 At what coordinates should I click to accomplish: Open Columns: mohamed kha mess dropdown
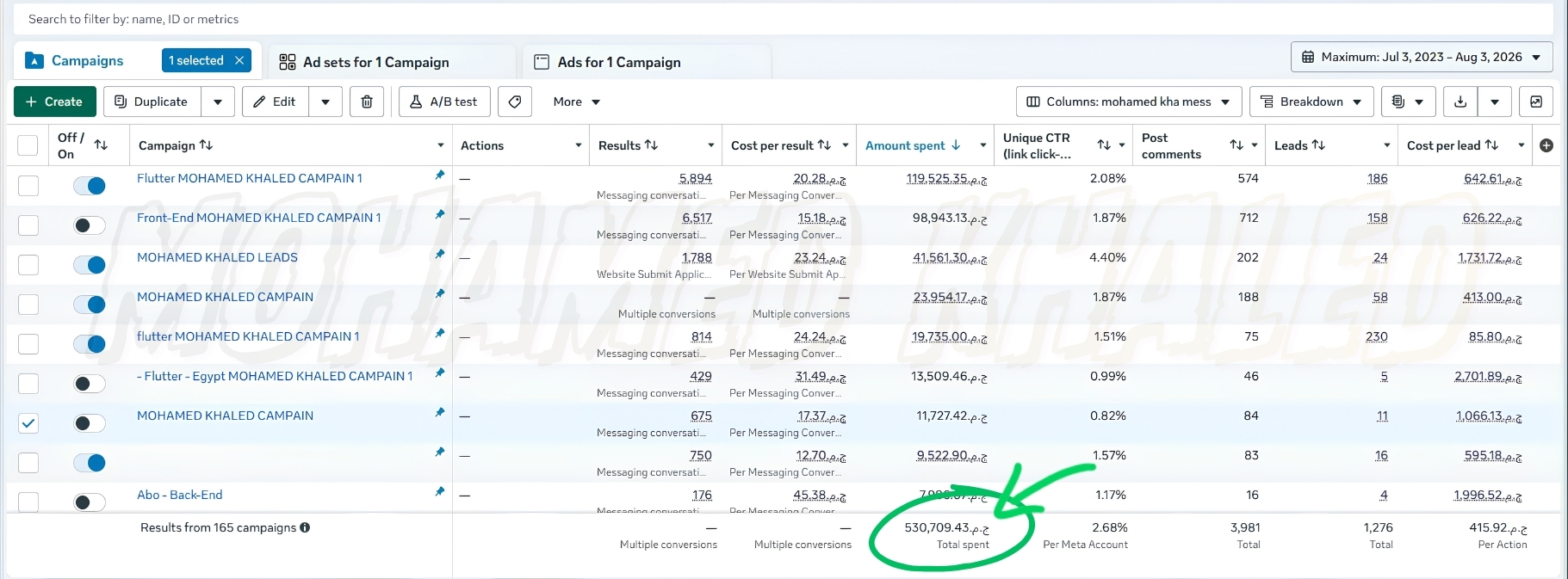[x=1129, y=102]
